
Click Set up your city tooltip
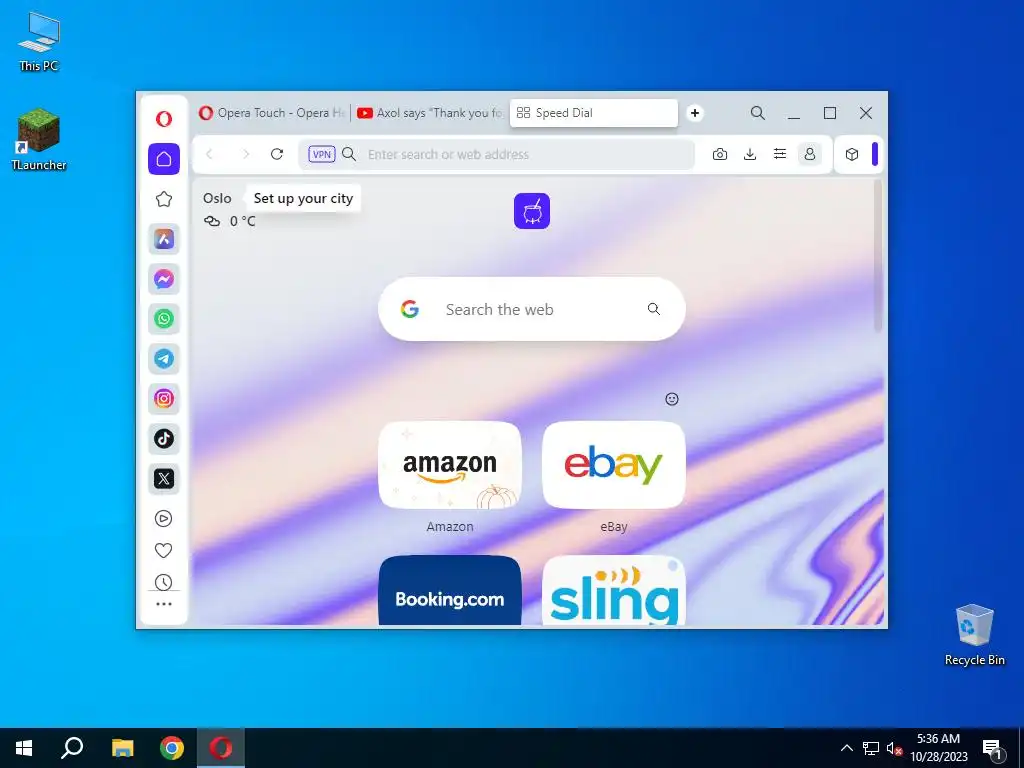[303, 199]
